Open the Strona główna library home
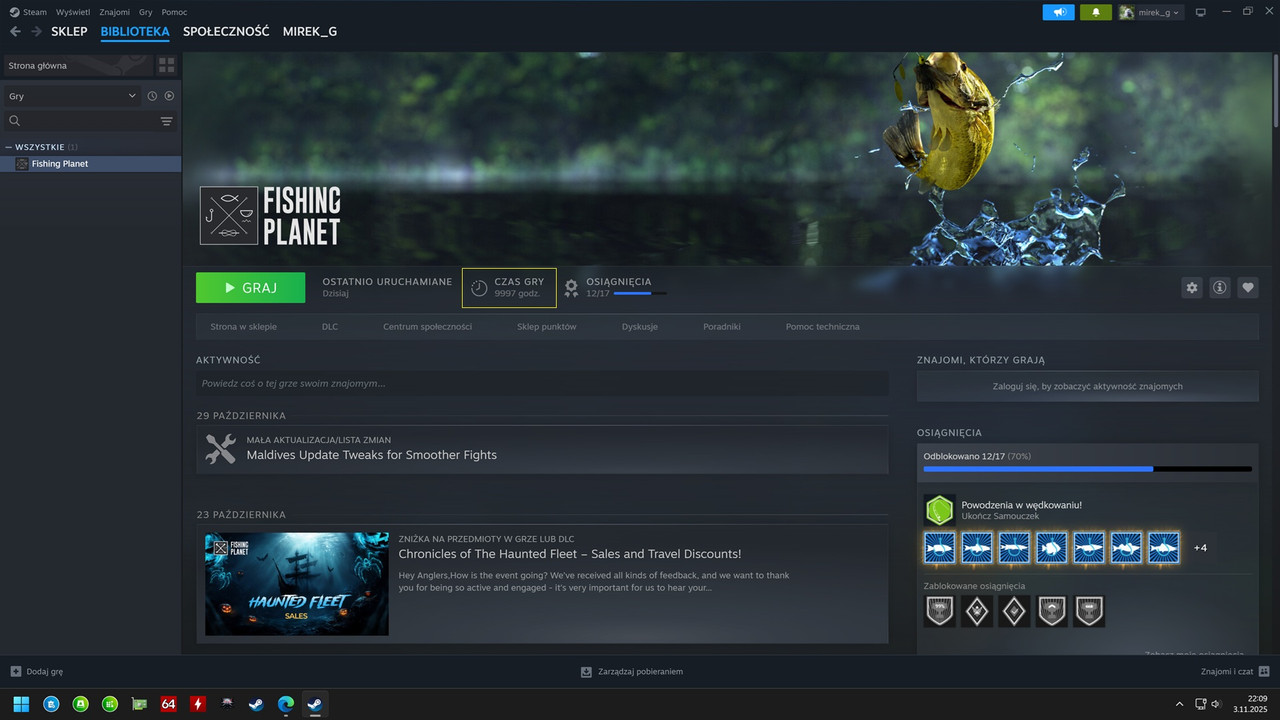1280x720 pixels. tap(77, 65)
